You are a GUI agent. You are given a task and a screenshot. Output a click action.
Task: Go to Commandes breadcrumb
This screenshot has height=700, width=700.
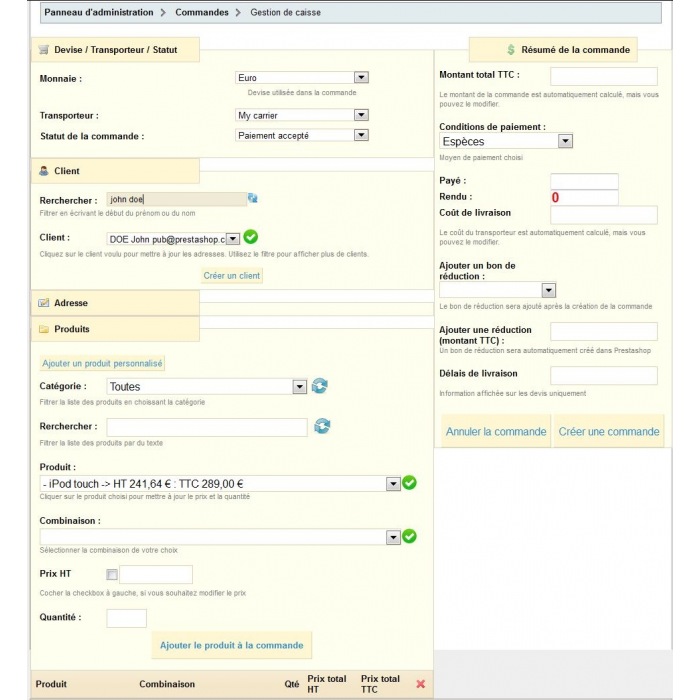[x=202, y=12]
